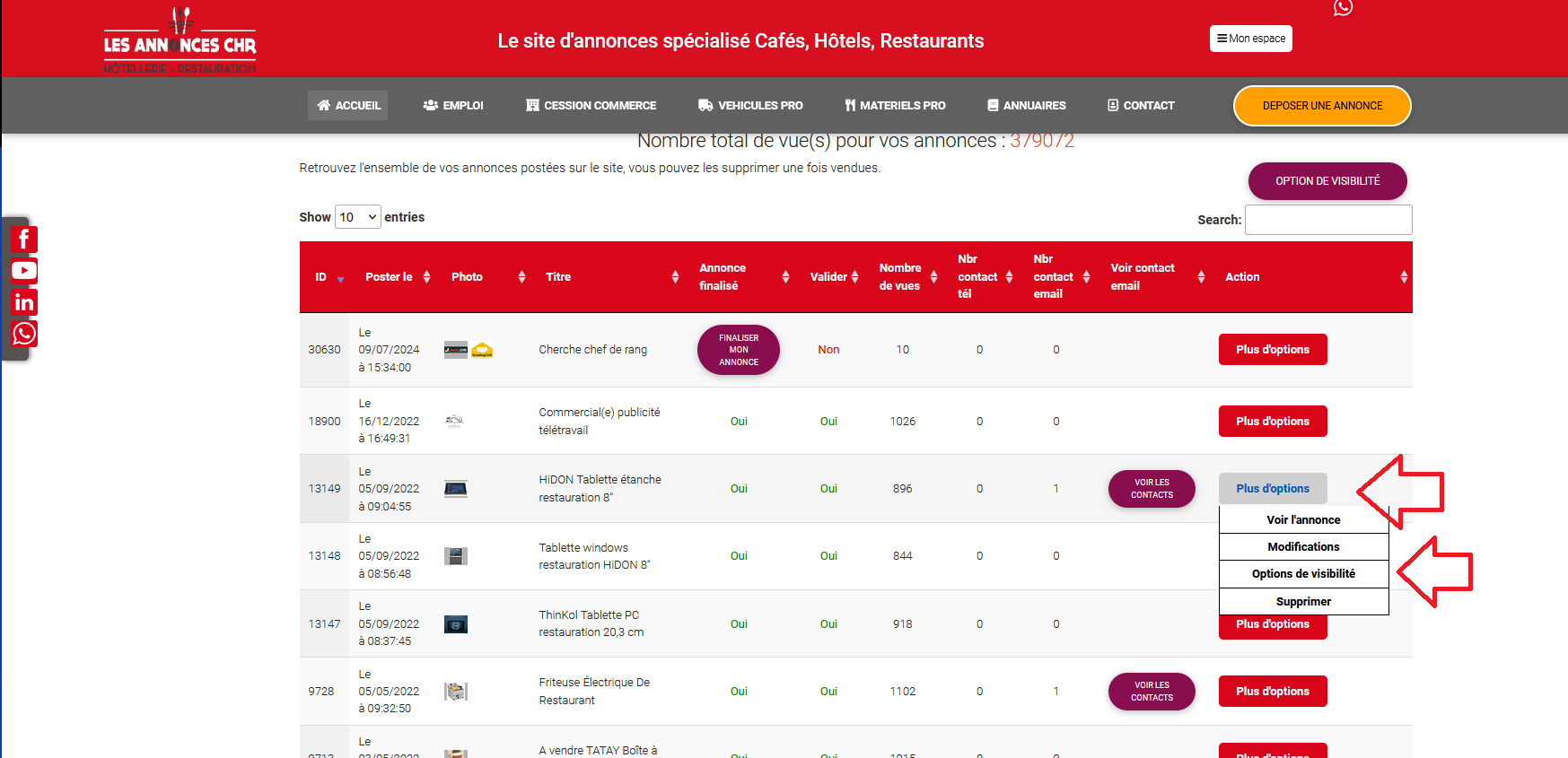The height and width of the screenshot is (758, 1568).
Task: Select Voir l'annonce from options menu
Action: [1303, 520]
